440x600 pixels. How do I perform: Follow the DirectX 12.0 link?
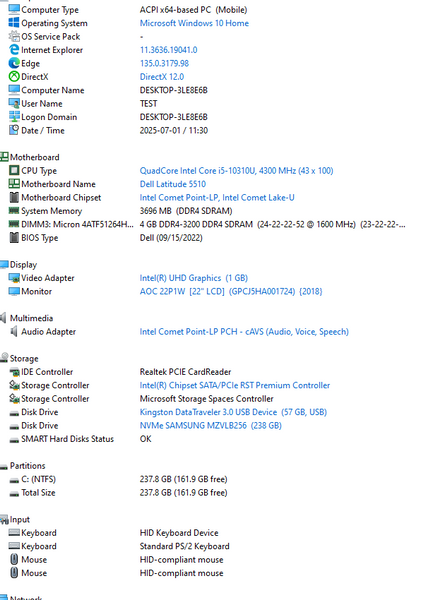coord(161,77)
